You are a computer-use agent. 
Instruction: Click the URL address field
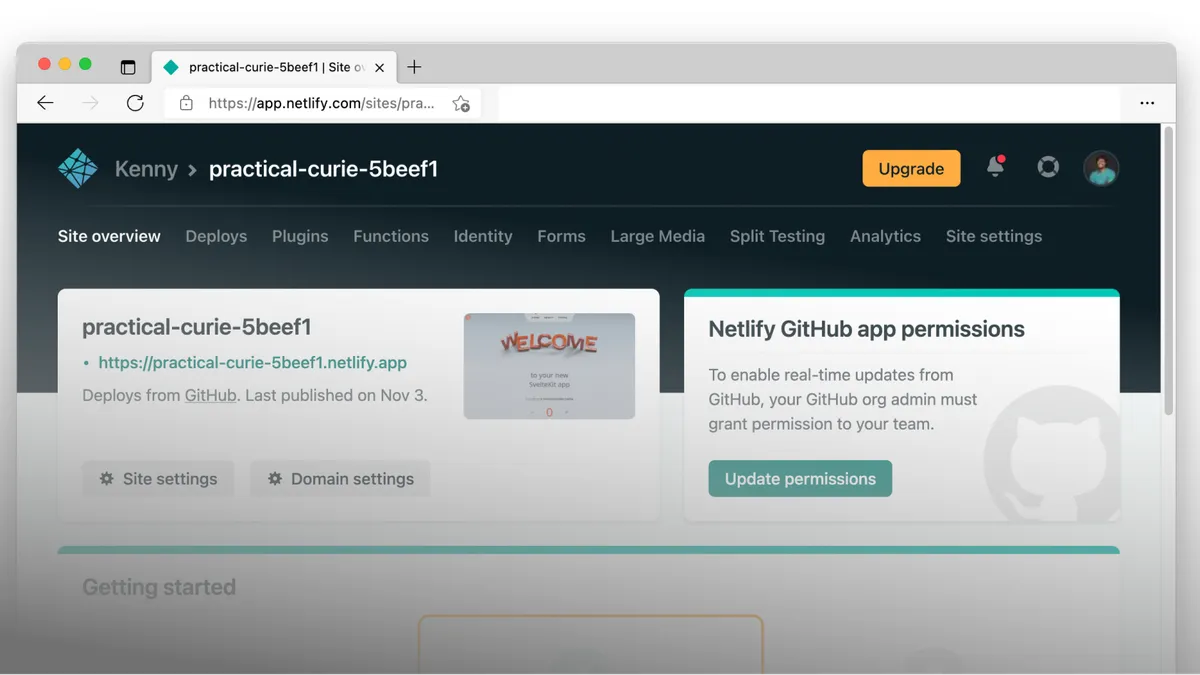tap(321, 103)
